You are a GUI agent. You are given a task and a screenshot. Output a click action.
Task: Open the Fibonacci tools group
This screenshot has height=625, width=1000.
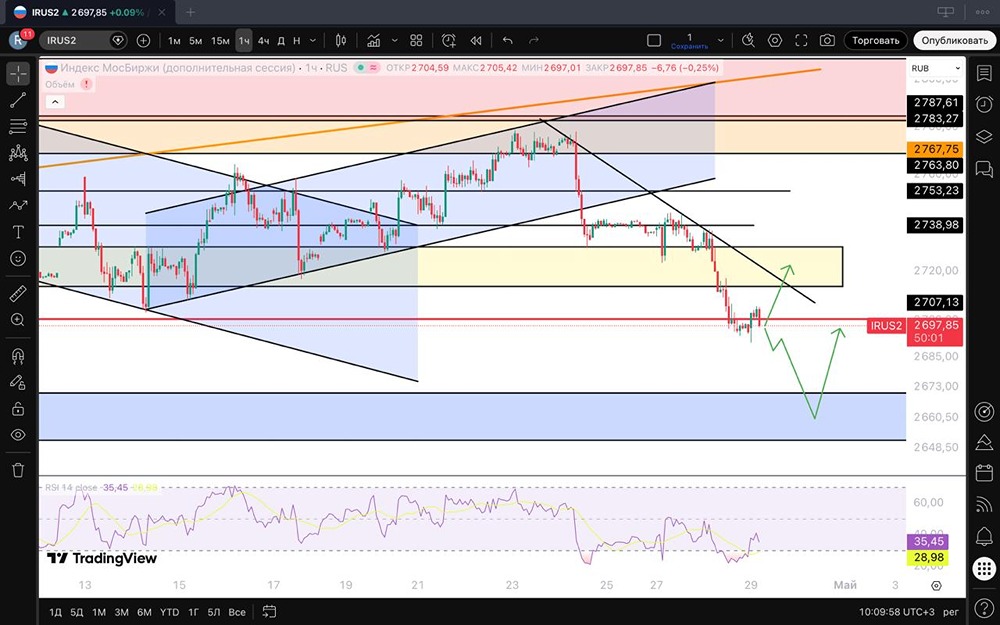click(18, 126)
